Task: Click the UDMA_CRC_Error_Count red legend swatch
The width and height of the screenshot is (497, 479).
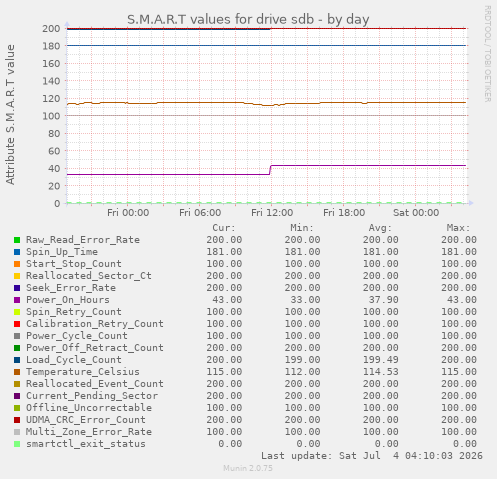Action: click(x=17, y=420)
